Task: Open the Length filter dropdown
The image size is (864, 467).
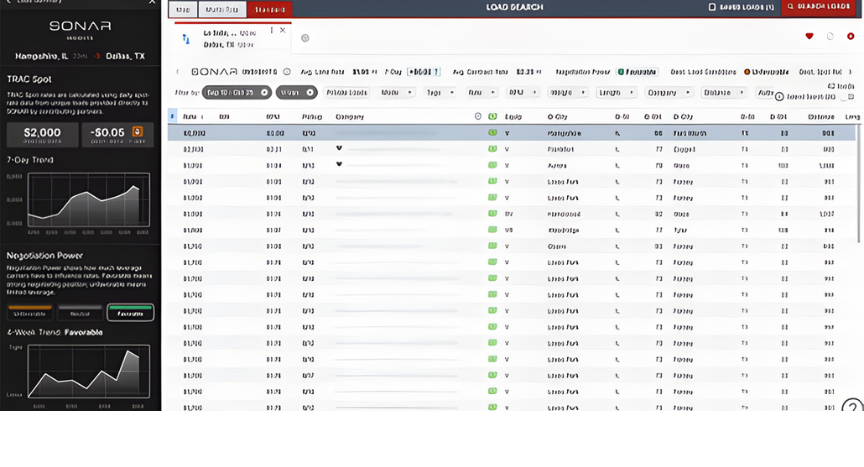Action: 614,92
